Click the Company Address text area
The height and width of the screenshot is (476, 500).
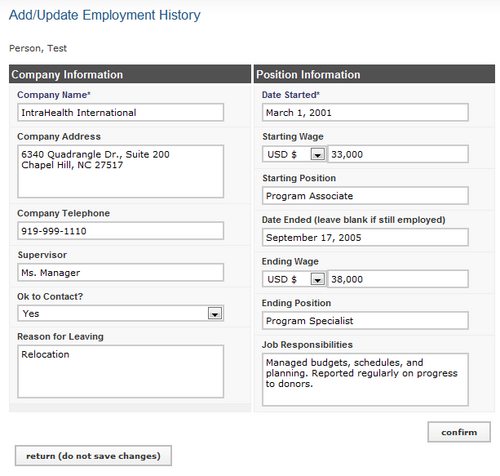click(121, 171)
